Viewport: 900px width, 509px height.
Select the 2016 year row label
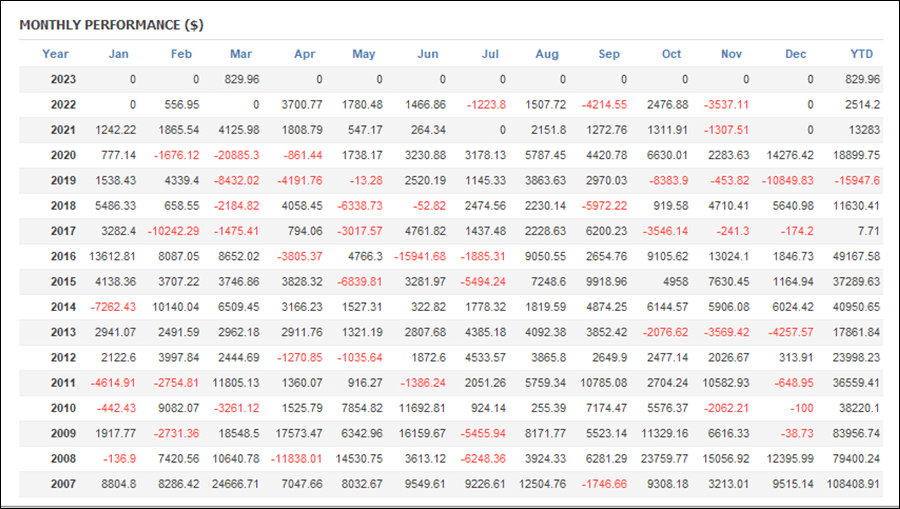click(x=63, y=256)
